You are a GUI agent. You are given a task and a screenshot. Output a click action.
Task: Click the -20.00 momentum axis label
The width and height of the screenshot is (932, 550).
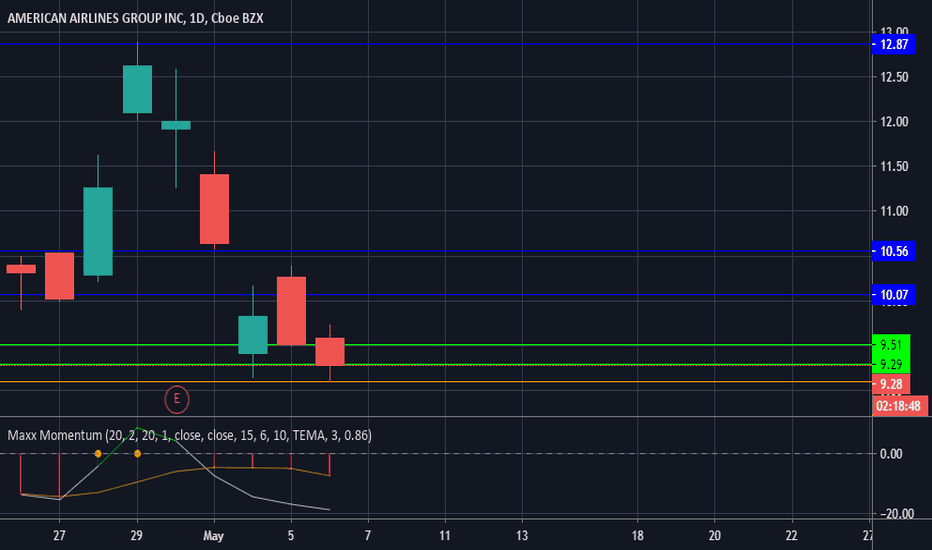pos(895,514)
